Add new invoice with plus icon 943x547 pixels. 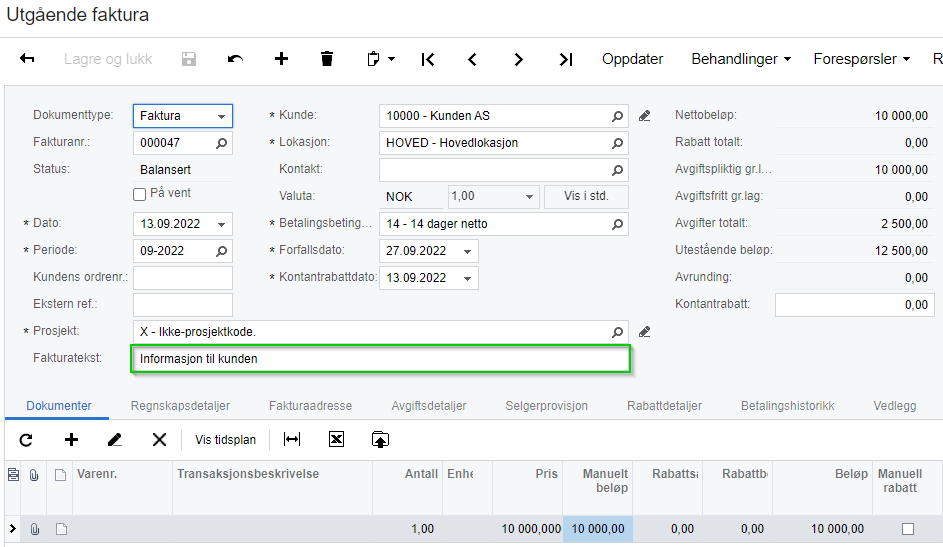point(281,59)
